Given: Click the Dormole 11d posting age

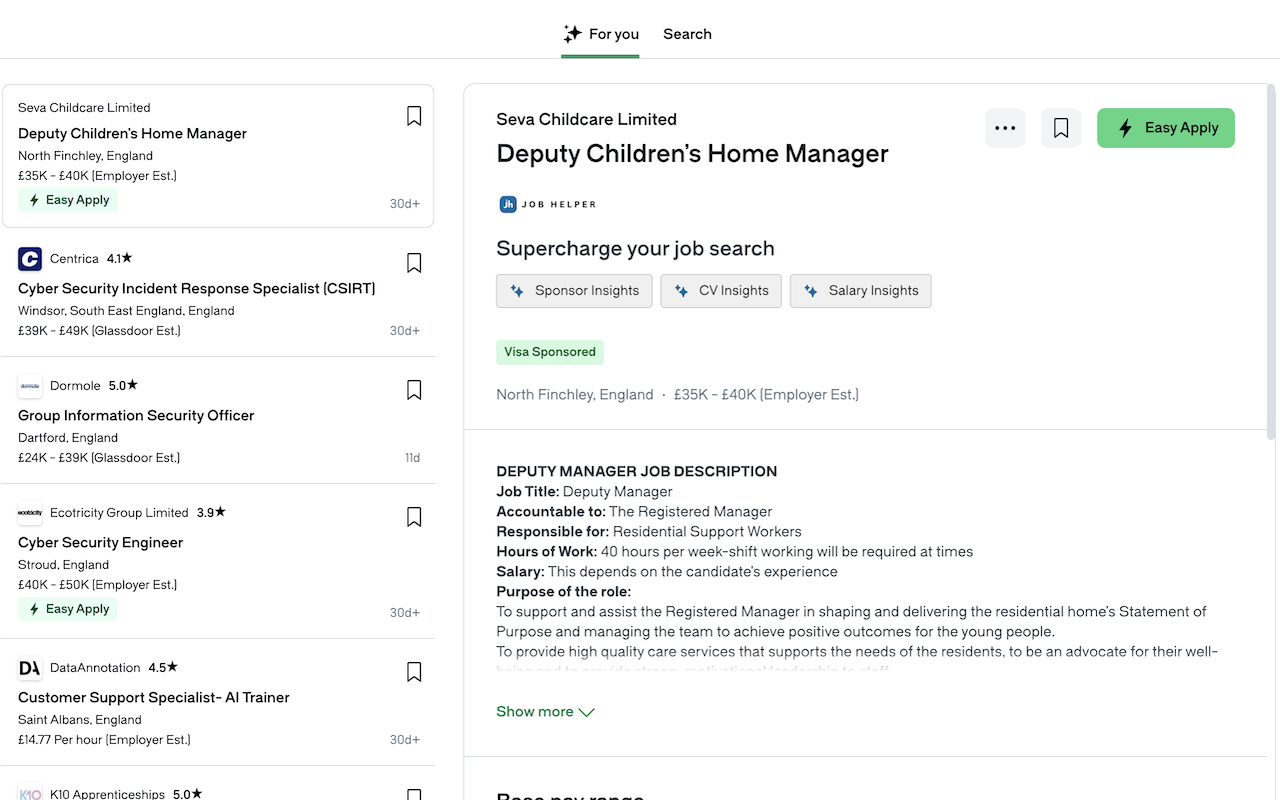Looking at the screenshot, I should (x=412, y=458).
